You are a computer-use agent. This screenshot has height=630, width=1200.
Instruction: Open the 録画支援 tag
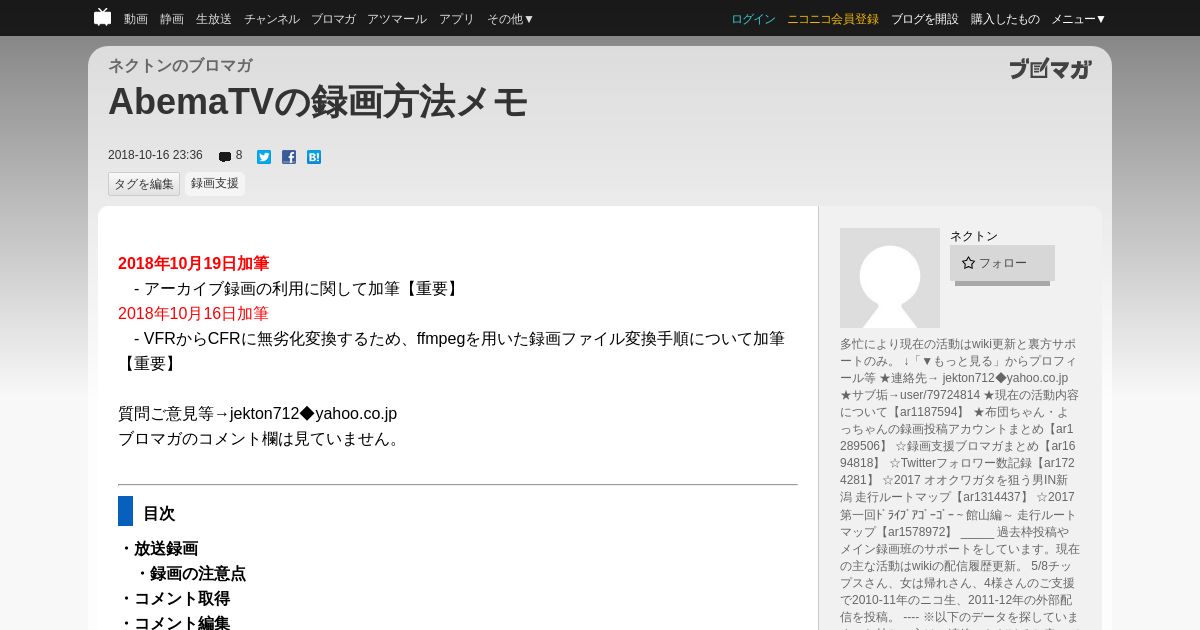click(x=215, y=184)
